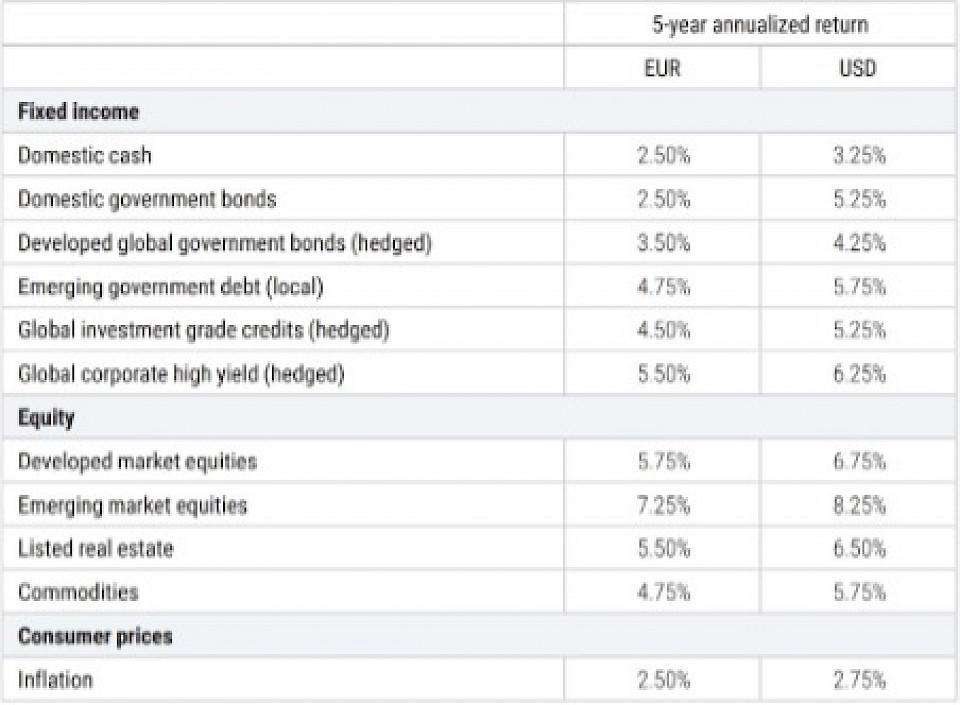Select Global corporate high yield USD 6.25%
The width and height of the screenshot is (960, 705).
click(859, 374)
